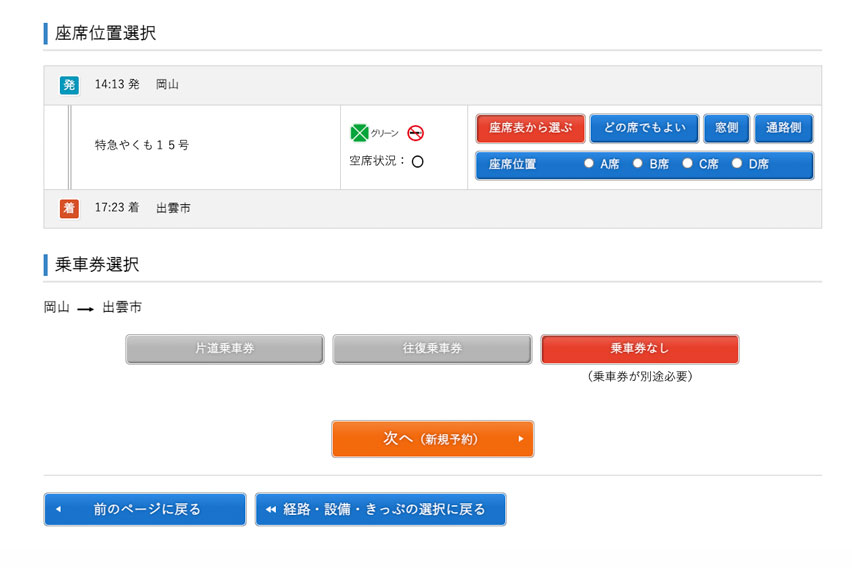Click the orange 着 arrival badge

tap(68, 208)
